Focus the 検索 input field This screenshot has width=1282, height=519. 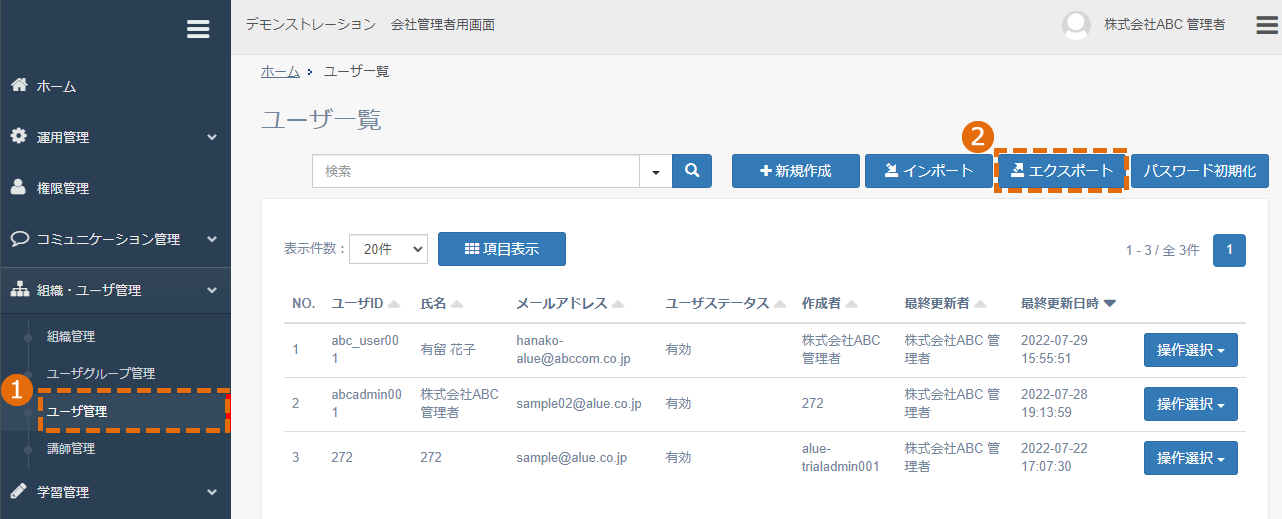476,171
